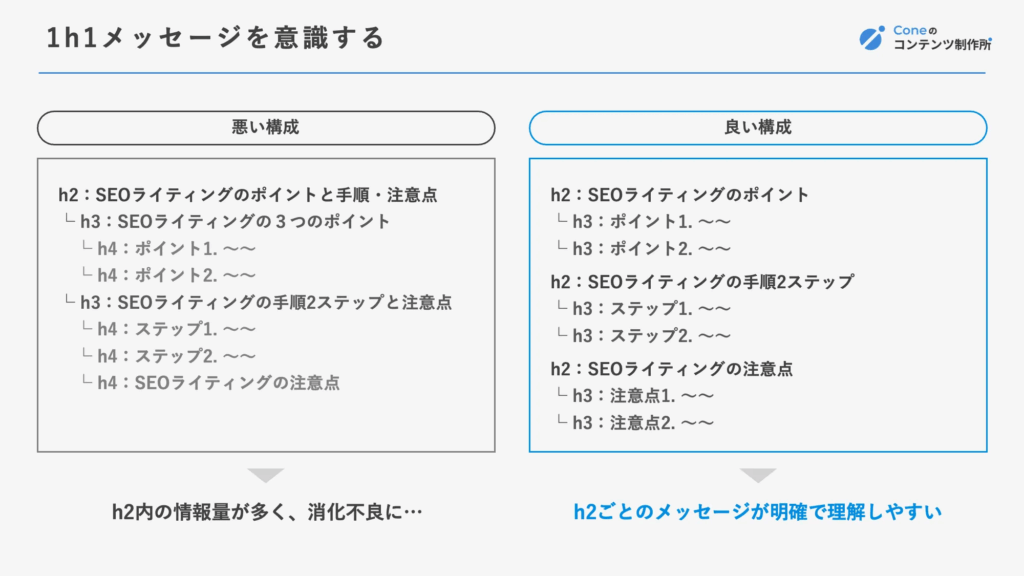Select the 悪い構成 rounded label
Screen dimensions: 1024x576
[266, 127]
